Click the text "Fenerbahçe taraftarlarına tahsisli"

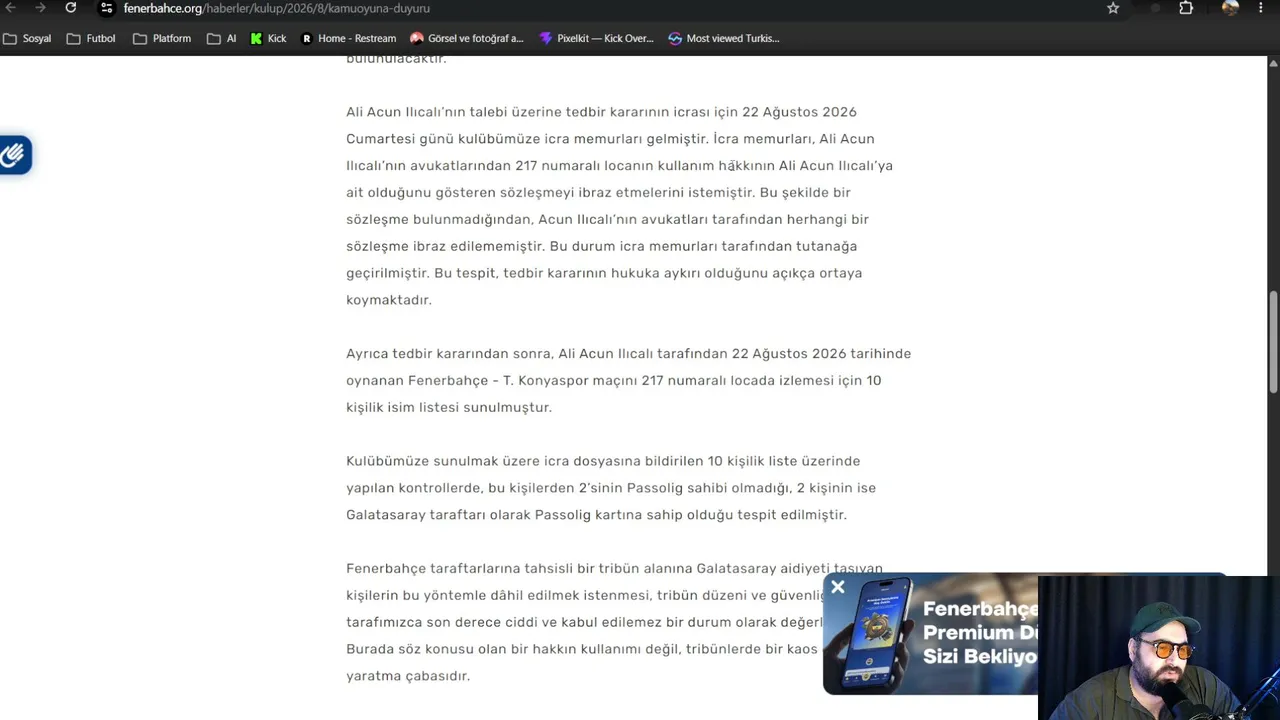point(459,568)
